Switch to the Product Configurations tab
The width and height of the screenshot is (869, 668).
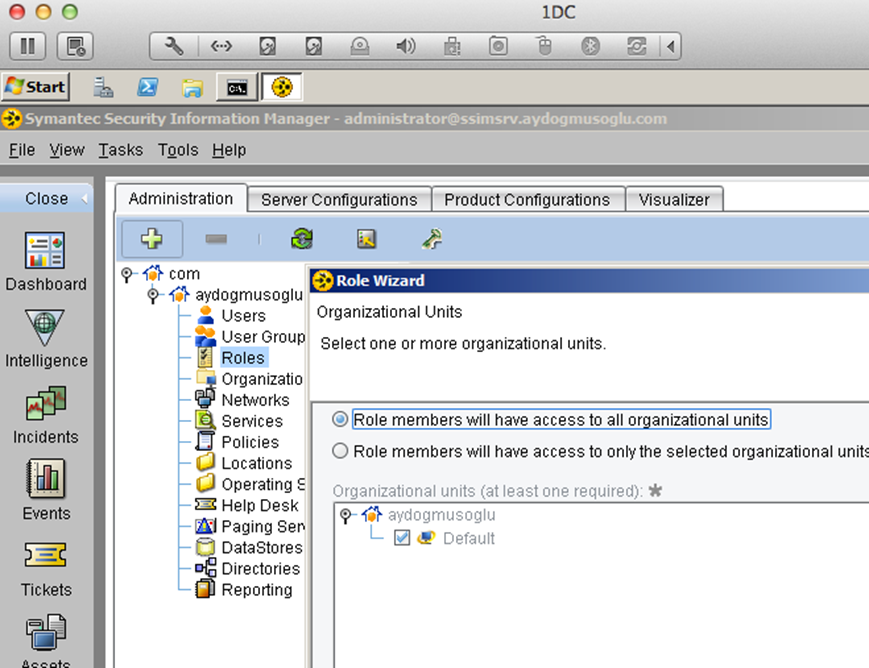click(x=527, y=200)
